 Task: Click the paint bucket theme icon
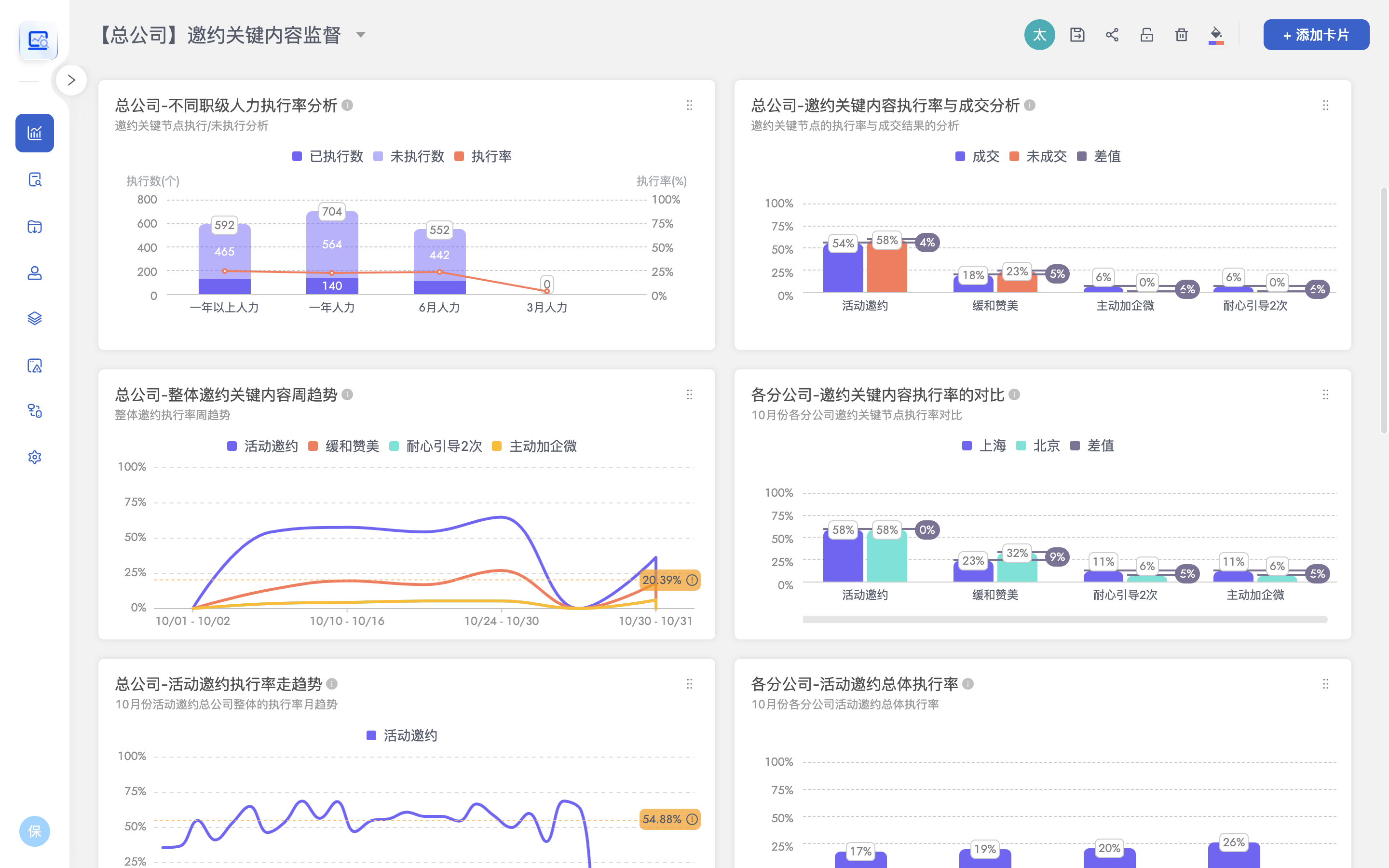1216,35
